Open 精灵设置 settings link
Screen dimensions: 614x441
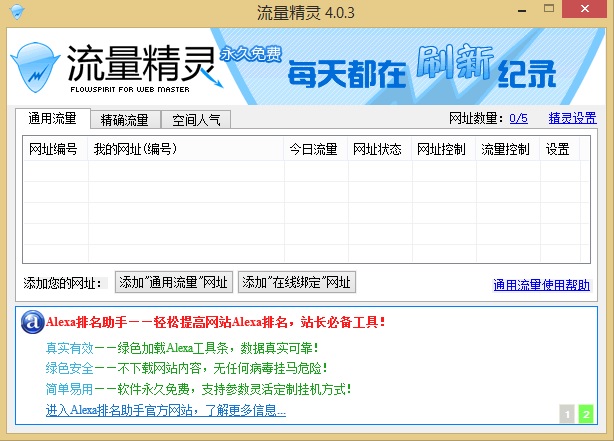572,118
